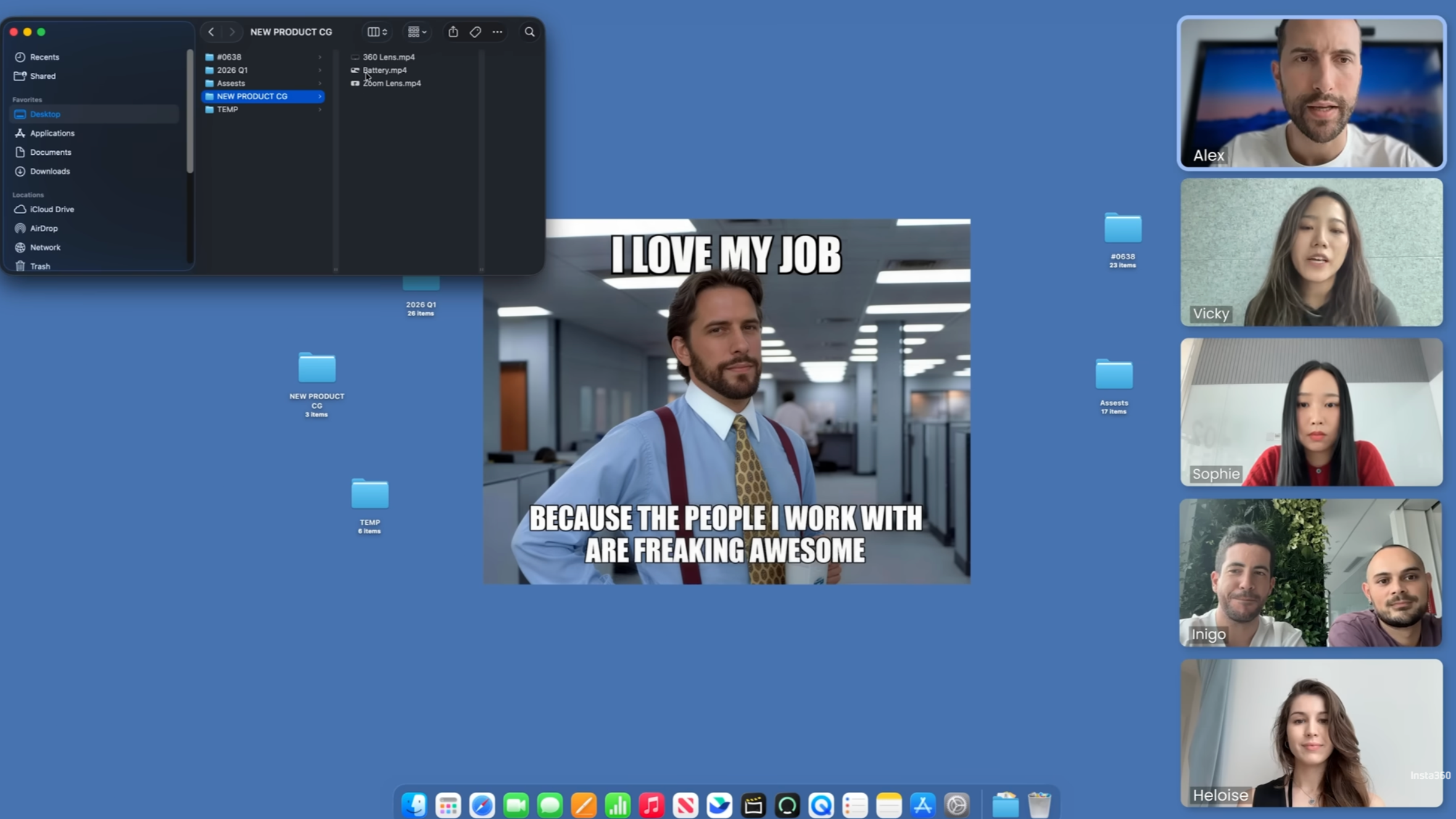Select Sophie's video tile
Screen dimensions: 1456x819
(1312, 412)
